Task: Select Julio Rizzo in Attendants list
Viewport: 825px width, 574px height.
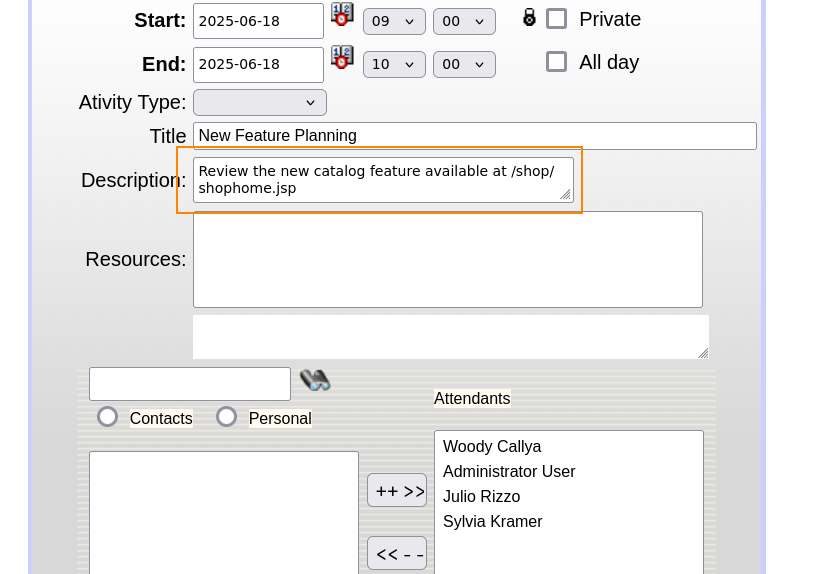Action: [481, 497]
